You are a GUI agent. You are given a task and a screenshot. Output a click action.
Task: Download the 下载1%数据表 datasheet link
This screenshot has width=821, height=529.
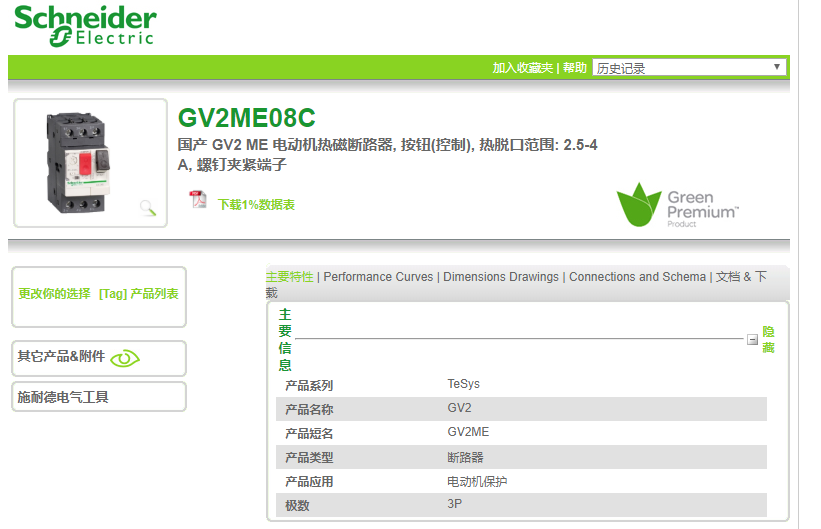point(256,204)
